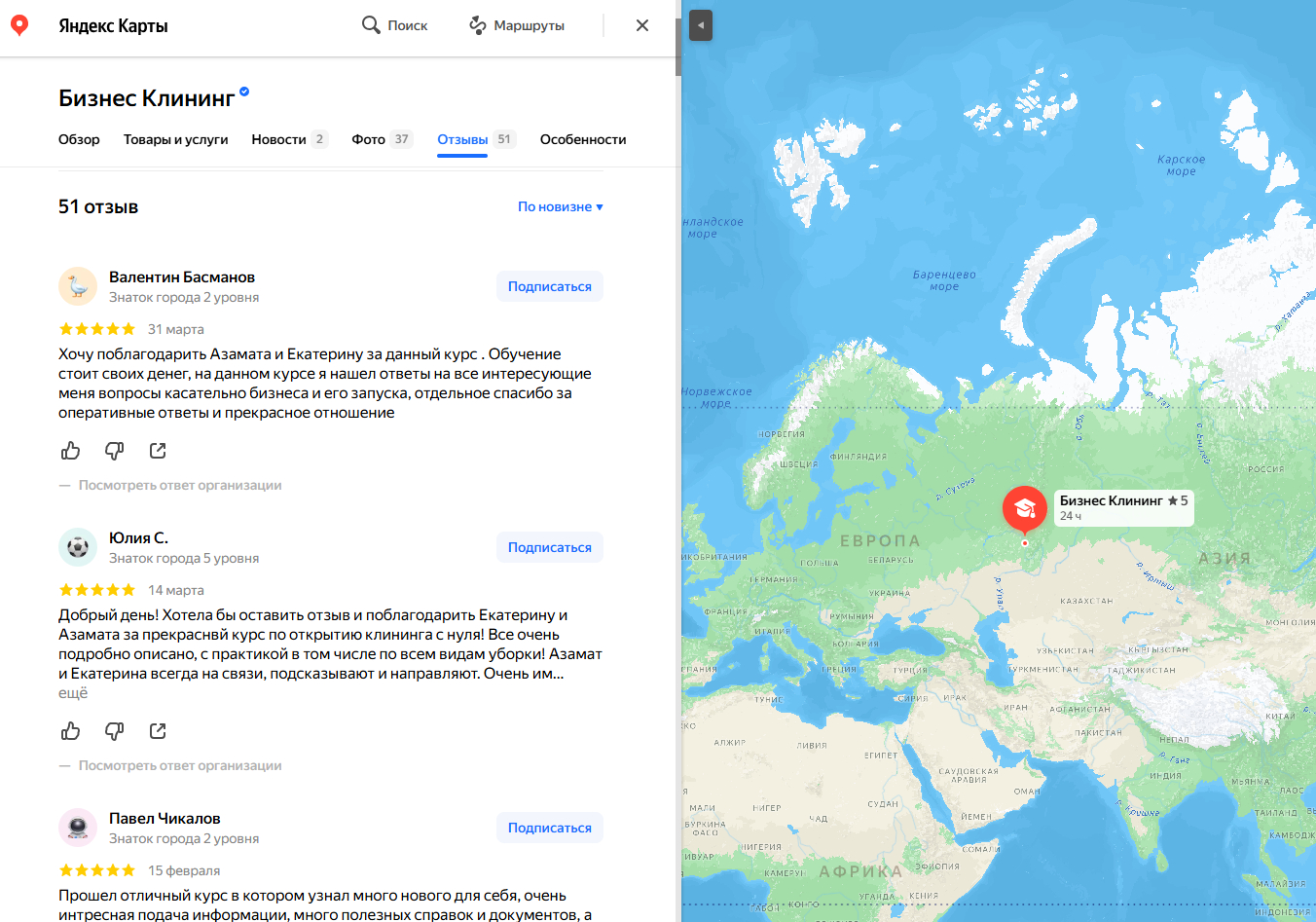Switch to the Обзор tab
Screen dimensions: 1316x922
coord(79,139)
